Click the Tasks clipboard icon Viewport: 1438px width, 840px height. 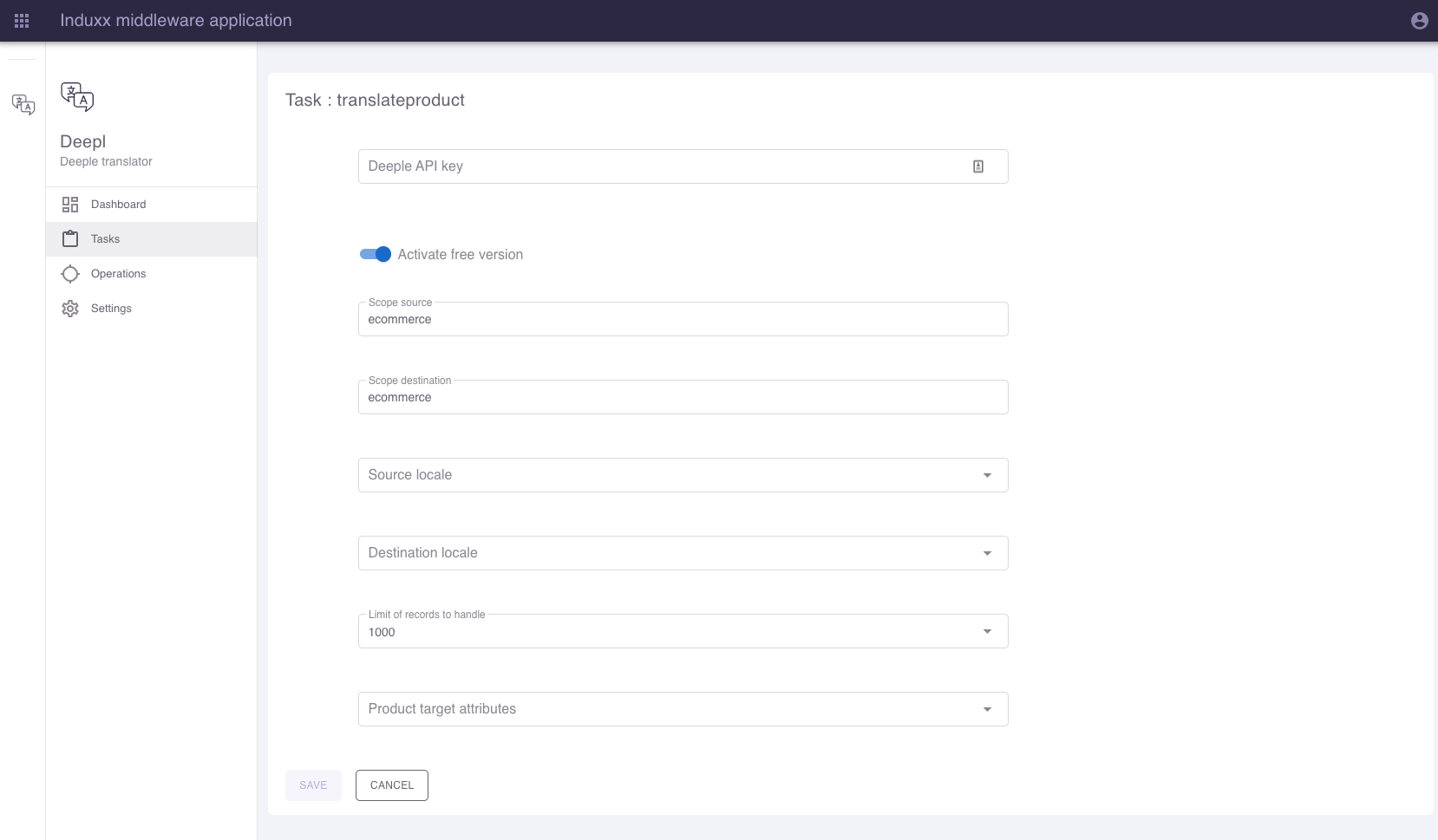pyautogui.click(x=70, y=239)
